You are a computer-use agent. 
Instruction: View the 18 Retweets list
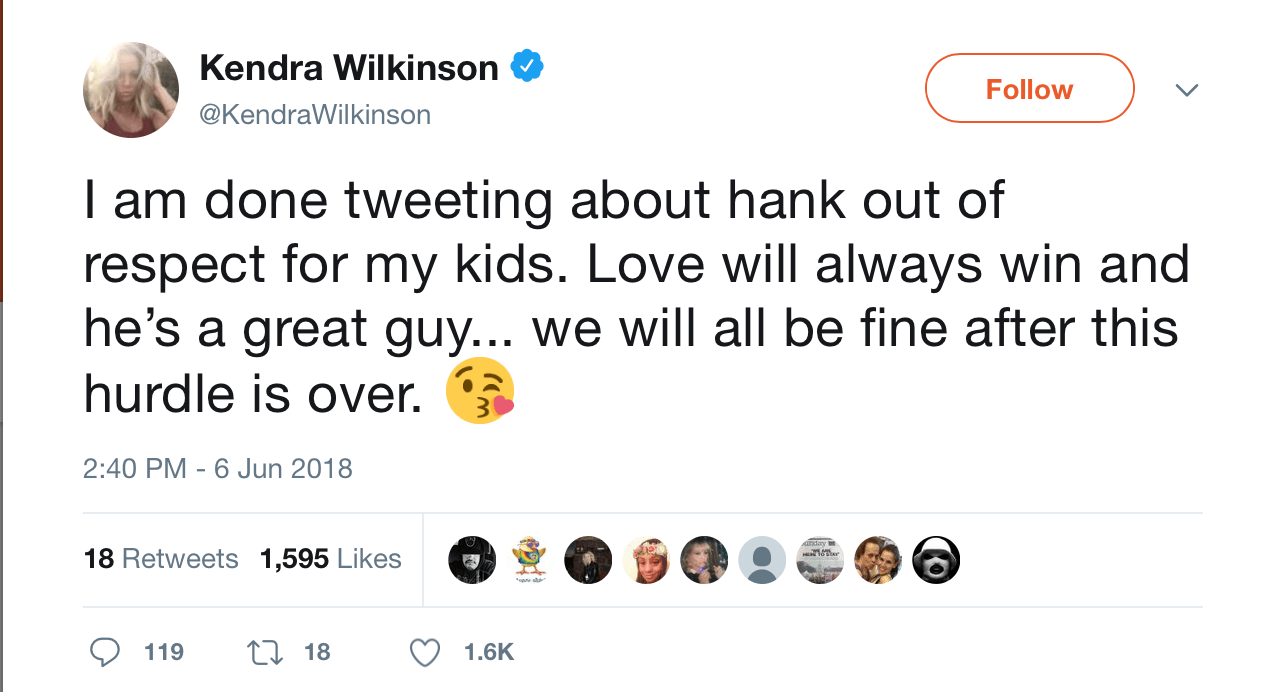coord(161,559)
